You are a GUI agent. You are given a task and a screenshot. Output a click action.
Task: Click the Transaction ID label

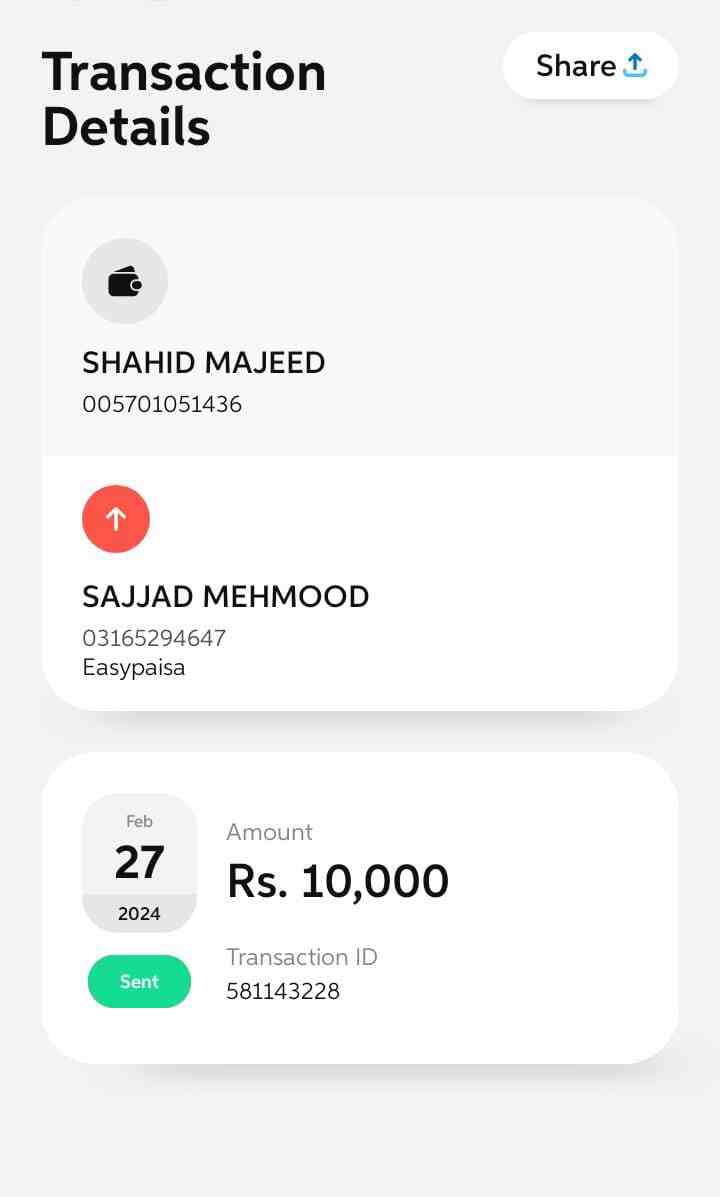click(302, 957)
